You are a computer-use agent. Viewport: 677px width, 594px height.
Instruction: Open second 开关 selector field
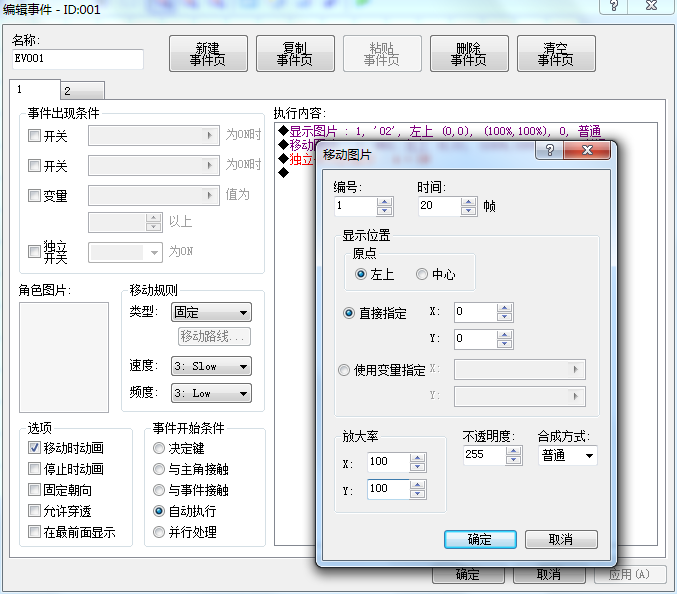pos(154,165)
